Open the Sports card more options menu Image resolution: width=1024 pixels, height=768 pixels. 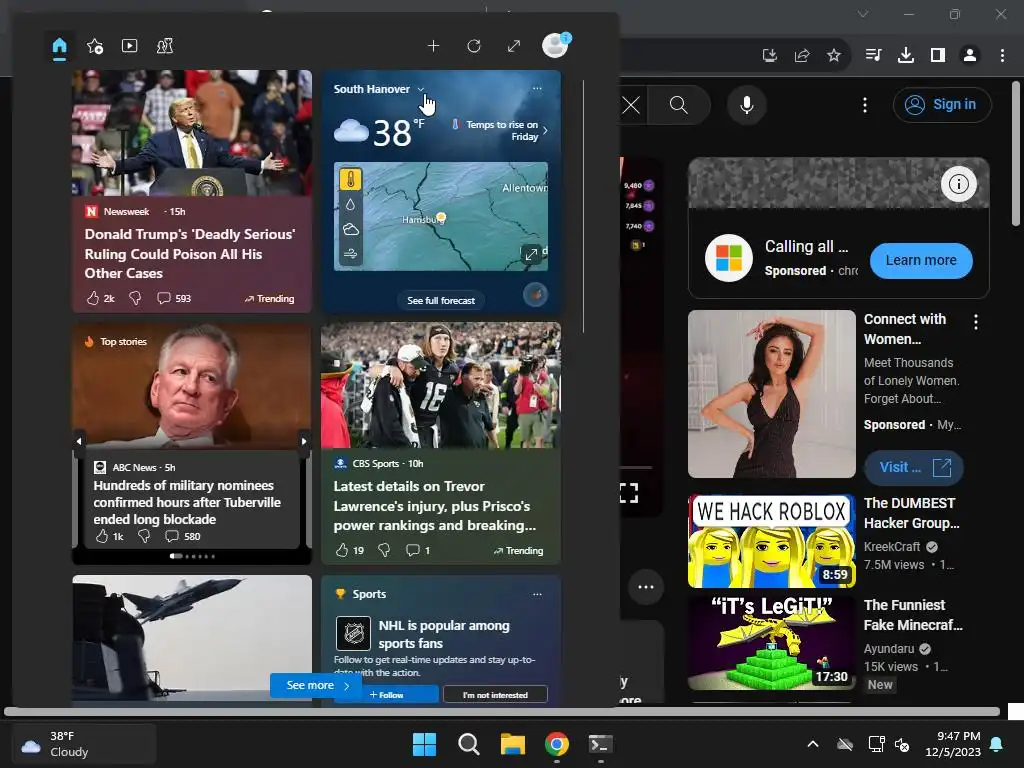[x=537, y=594]
